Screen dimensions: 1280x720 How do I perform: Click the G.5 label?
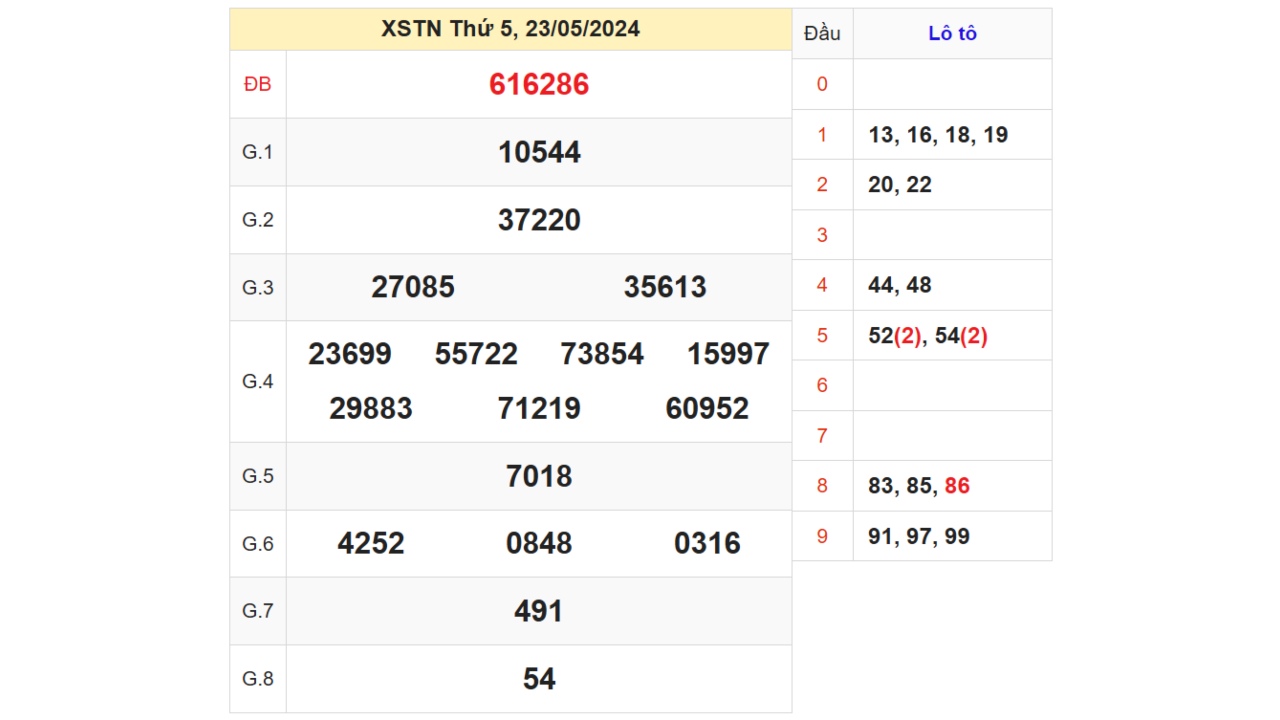[258, 476]
